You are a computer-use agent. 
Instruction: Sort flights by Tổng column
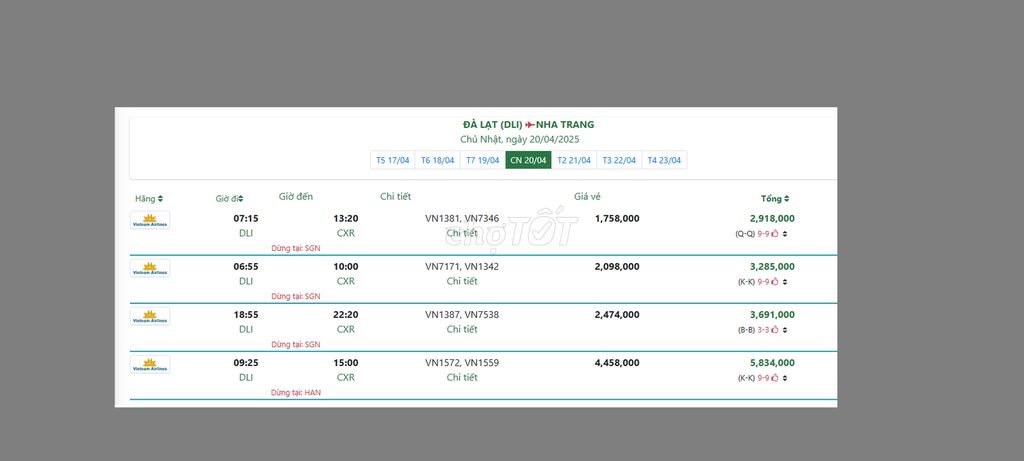point(775,199)
